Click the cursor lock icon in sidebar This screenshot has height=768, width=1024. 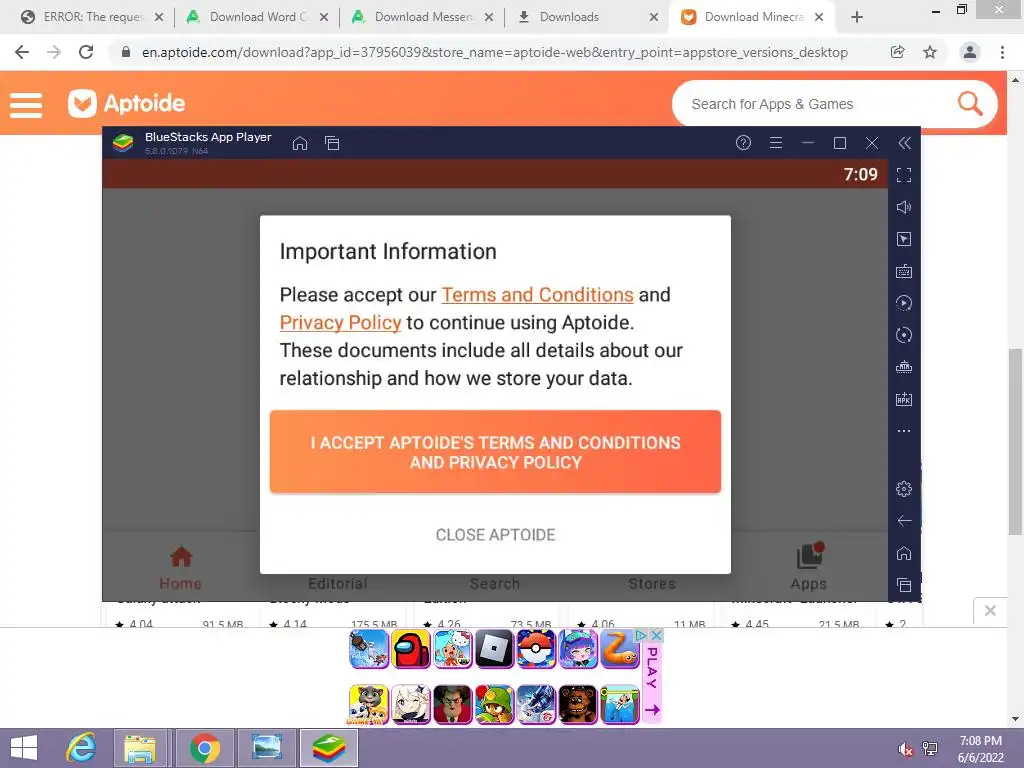[x=904, y=239]
